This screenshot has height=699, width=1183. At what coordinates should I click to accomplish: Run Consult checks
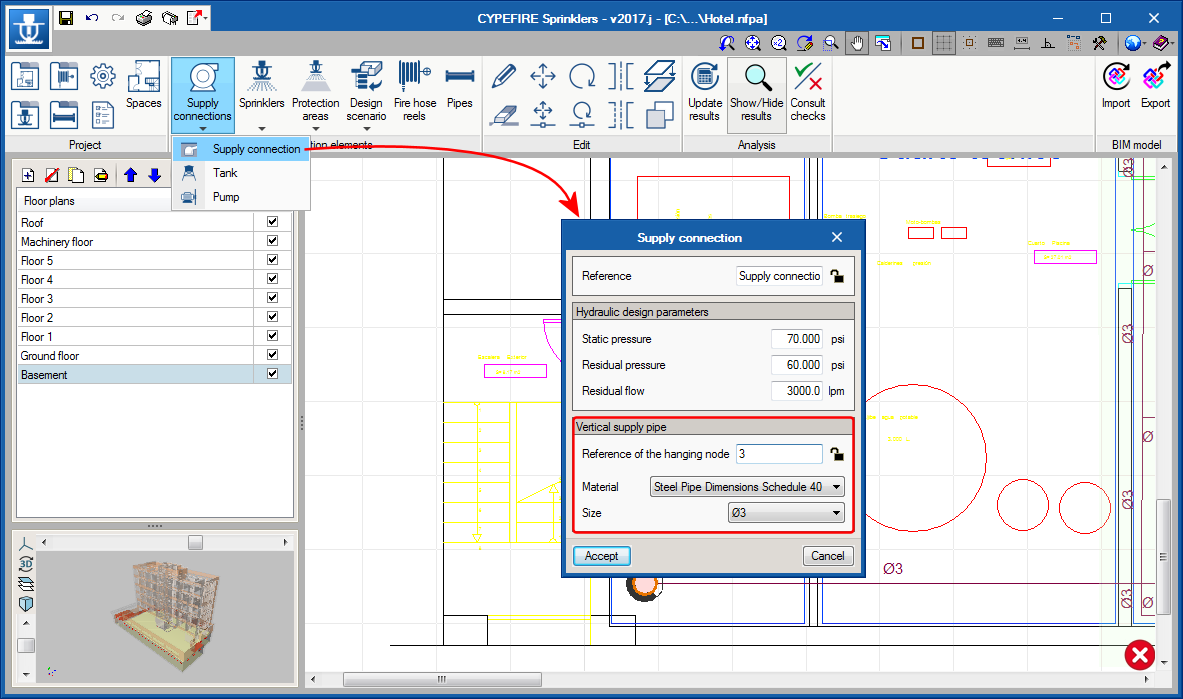tap(807, 78)
